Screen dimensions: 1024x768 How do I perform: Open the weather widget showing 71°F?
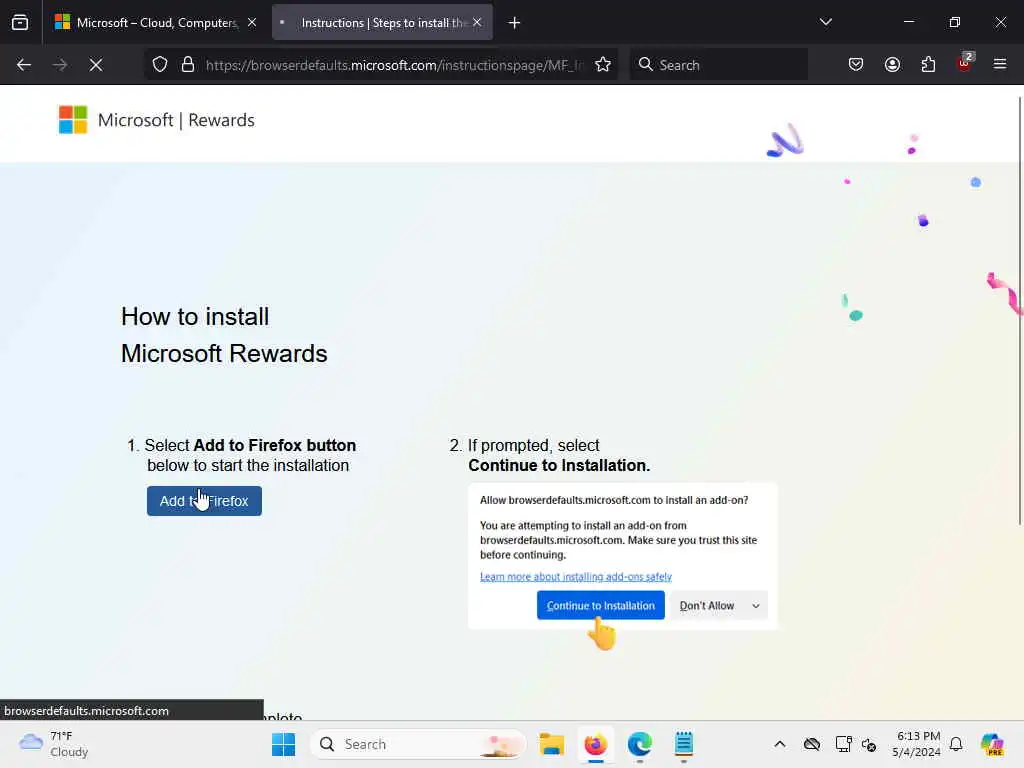click(54, 744)
